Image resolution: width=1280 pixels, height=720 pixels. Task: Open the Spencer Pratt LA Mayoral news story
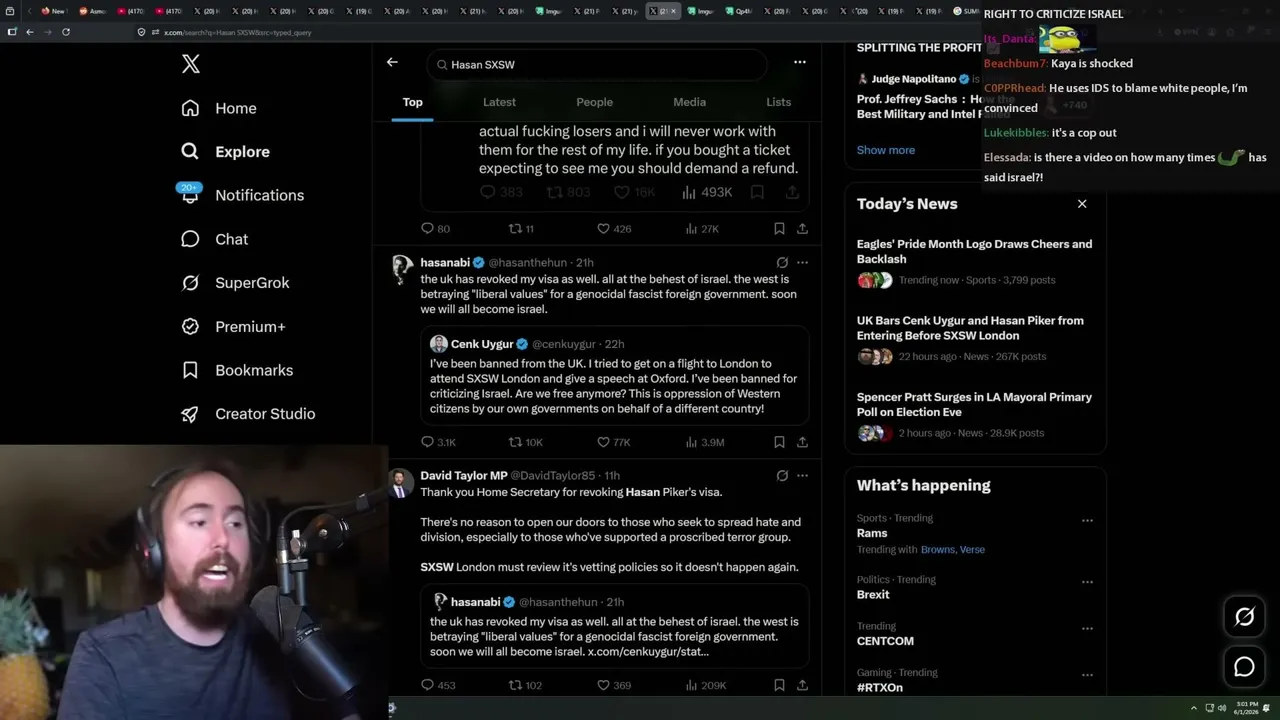click(x=975, y=415)
